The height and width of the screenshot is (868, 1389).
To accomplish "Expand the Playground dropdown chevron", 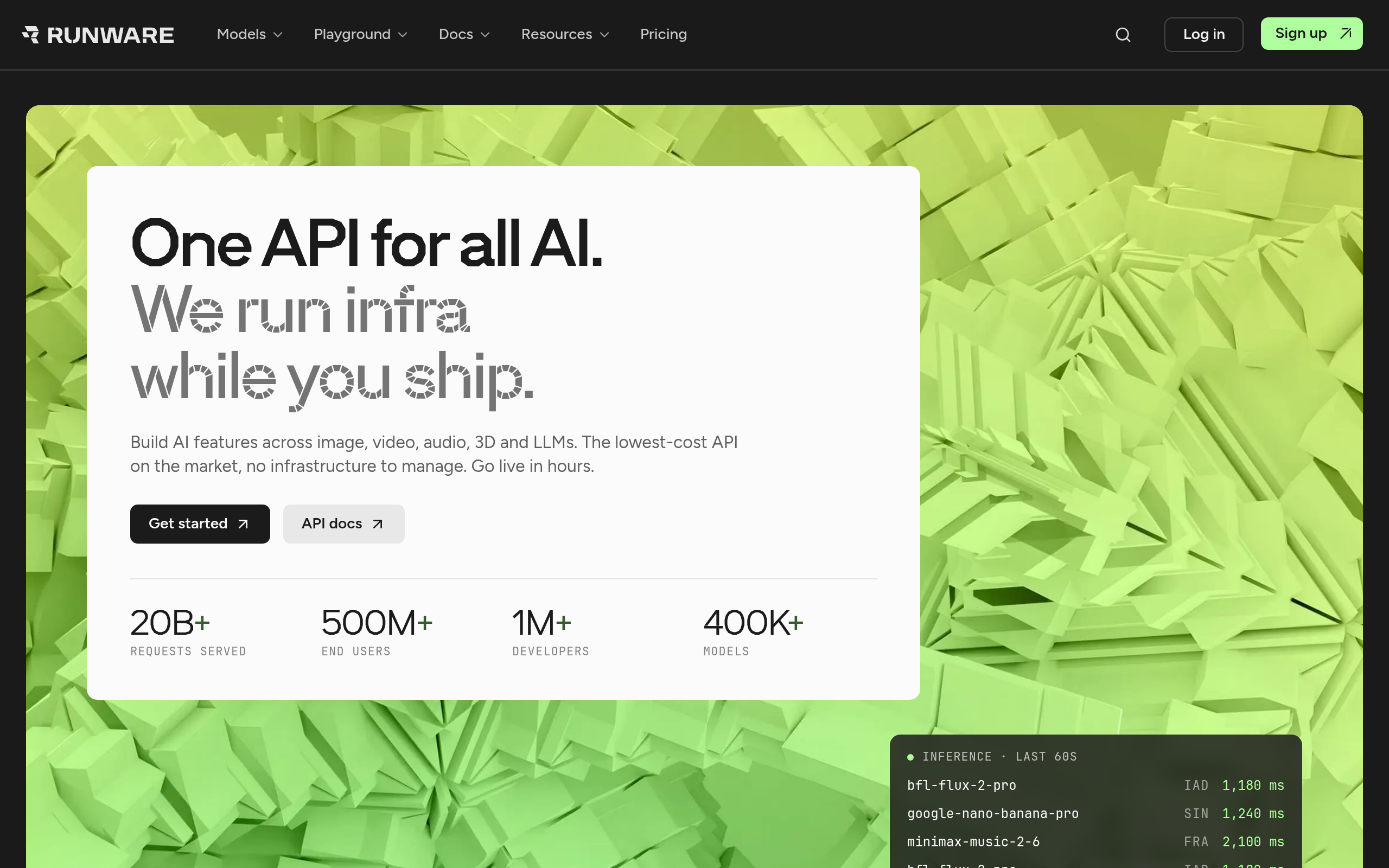I will pyautogui.click(x=403, y=35).
